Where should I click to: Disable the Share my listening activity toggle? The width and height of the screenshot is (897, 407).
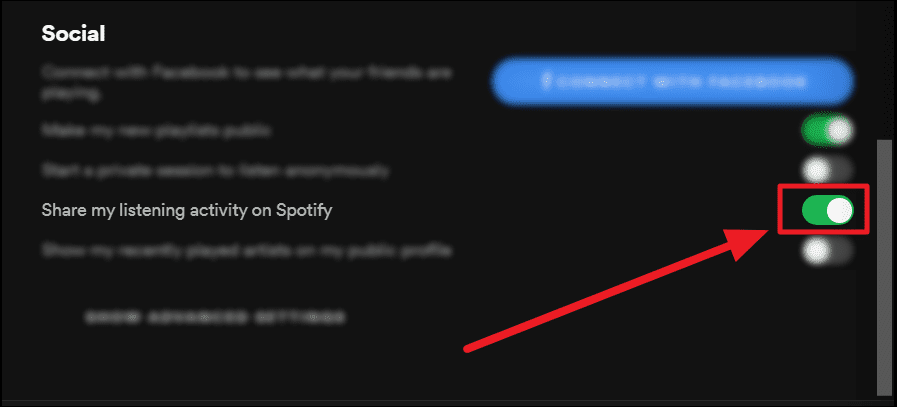click(x=828, y=211)
